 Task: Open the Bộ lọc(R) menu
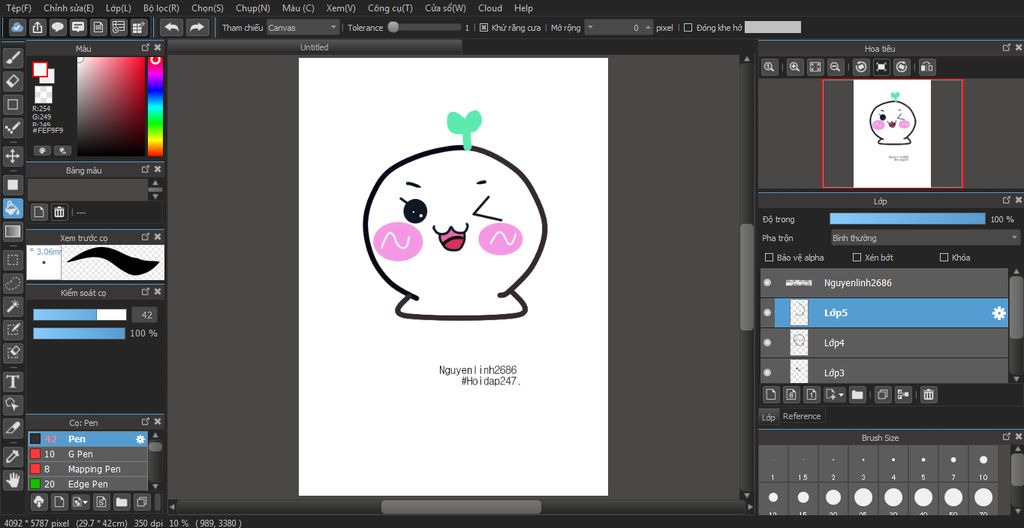click(161, 8)
